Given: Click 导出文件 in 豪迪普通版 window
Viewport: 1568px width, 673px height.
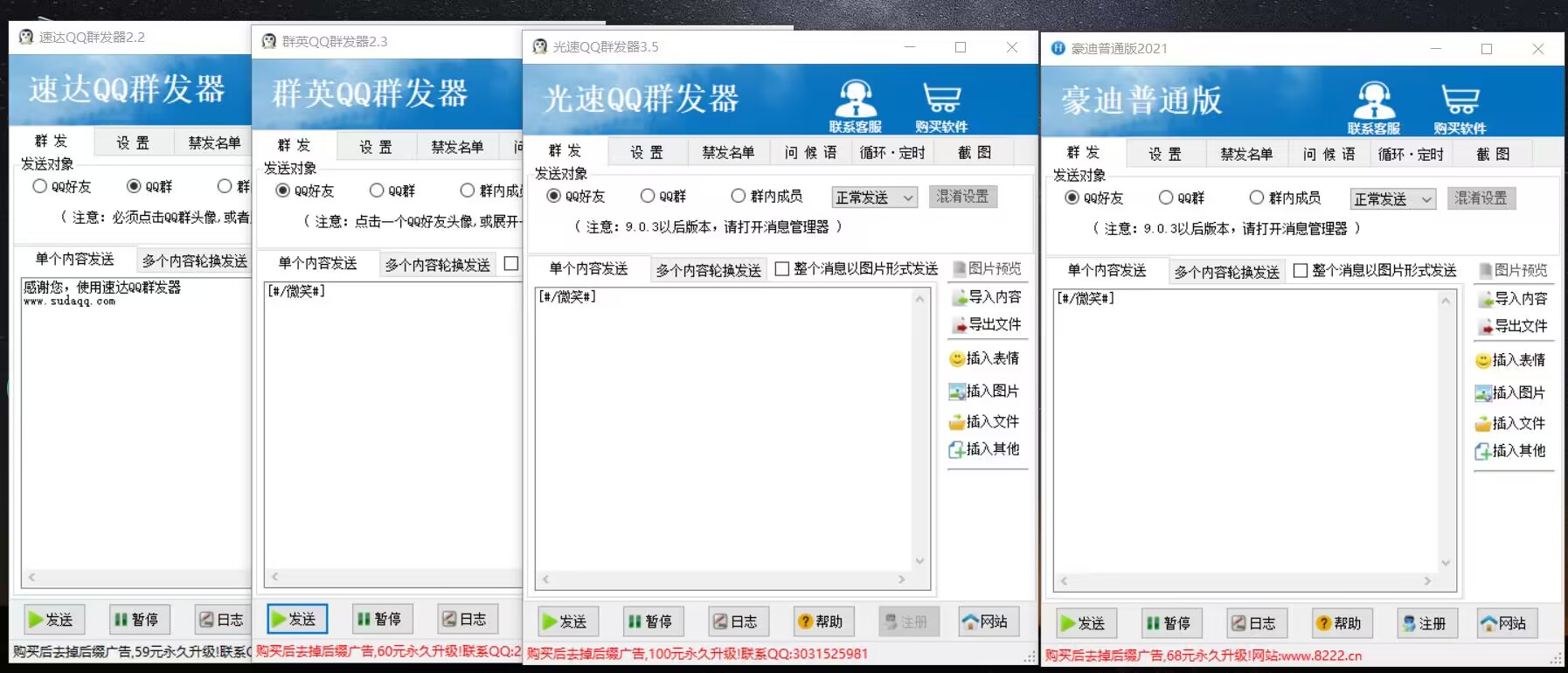Looking at the screenshot, I should click(x=1513, y=326).
